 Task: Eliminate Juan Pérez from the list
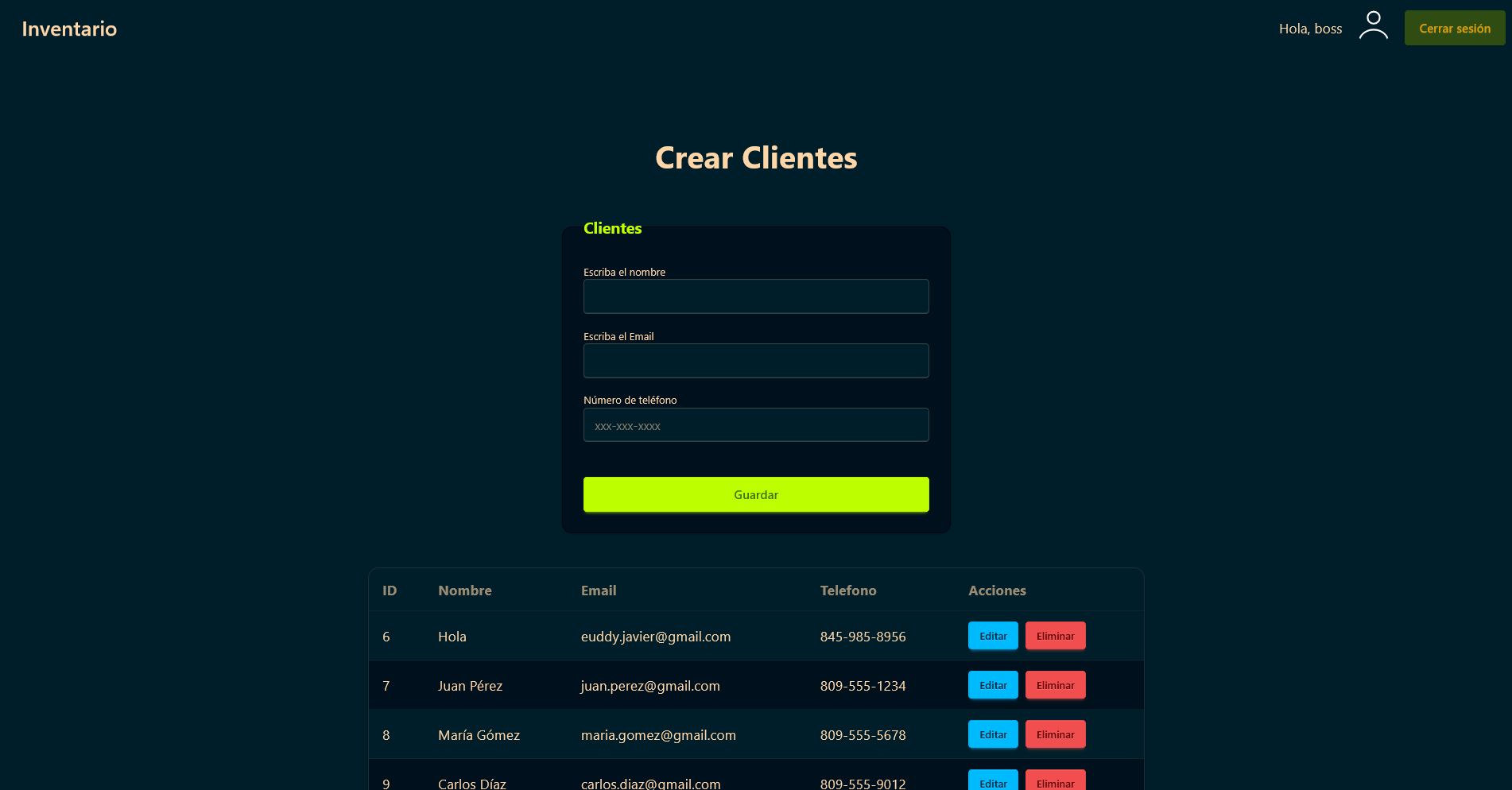1055,685
